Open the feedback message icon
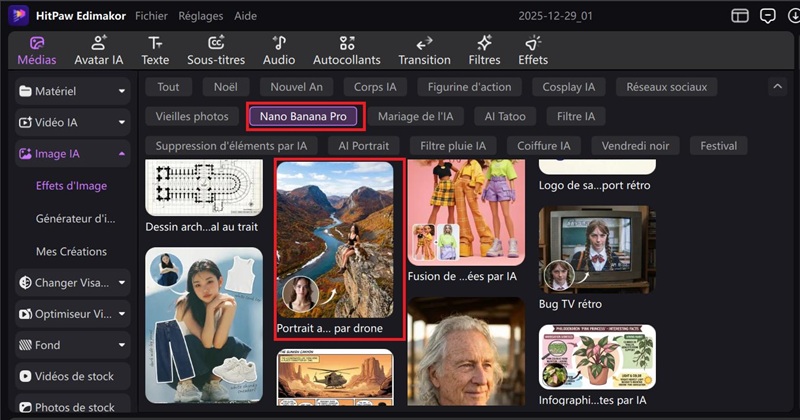This screenshot has height=420, width=800. pyautogui.click(x=768, y=16)
